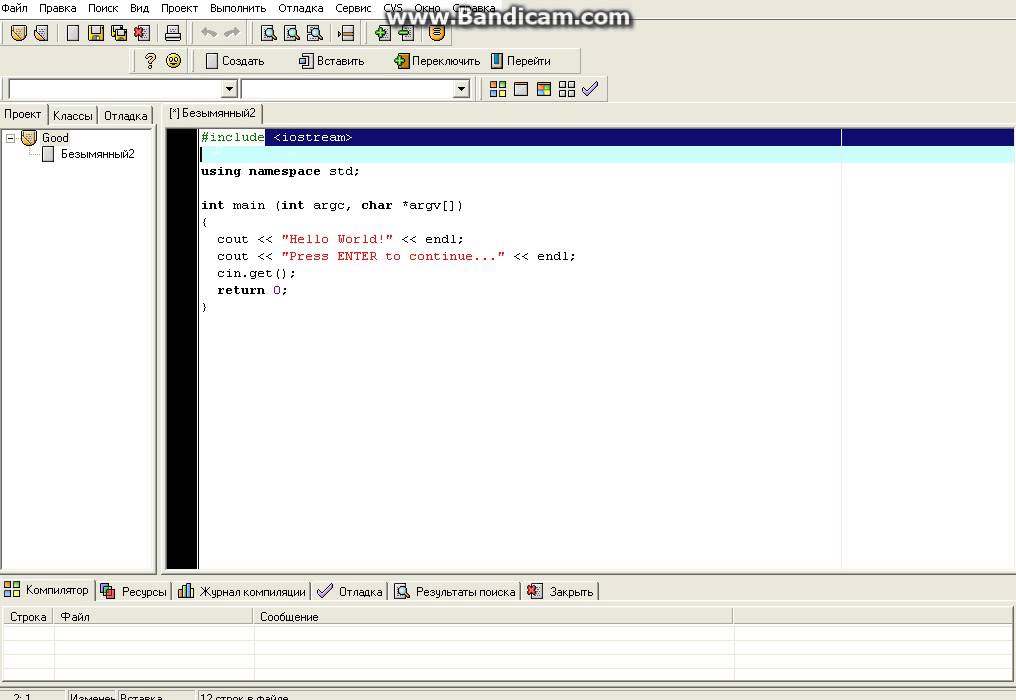Open the Ресурсы bottom tab
Screen dimensions: 1016x700
tap(134, 592)
